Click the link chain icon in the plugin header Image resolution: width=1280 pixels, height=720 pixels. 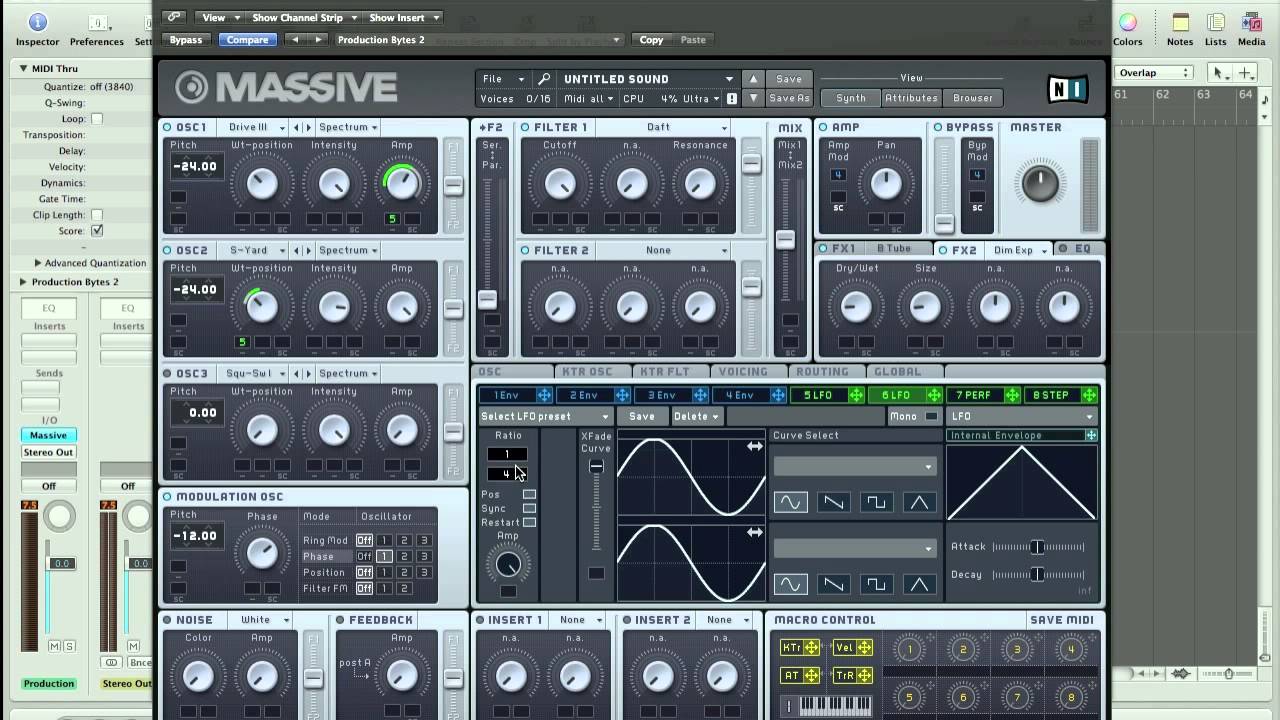click(x=174, y=17)
